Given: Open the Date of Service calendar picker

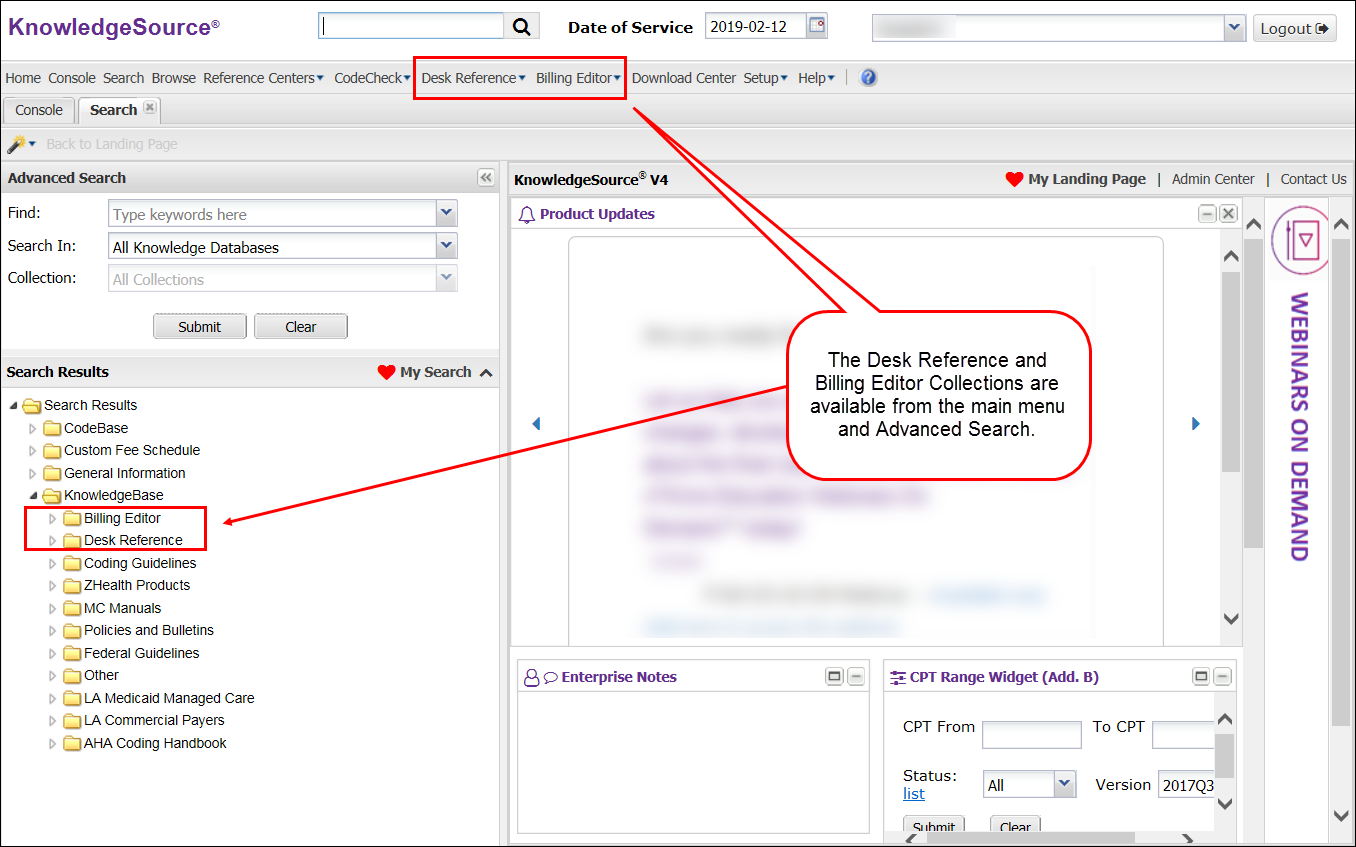Looking at the screenshot, I should (817, 27).
